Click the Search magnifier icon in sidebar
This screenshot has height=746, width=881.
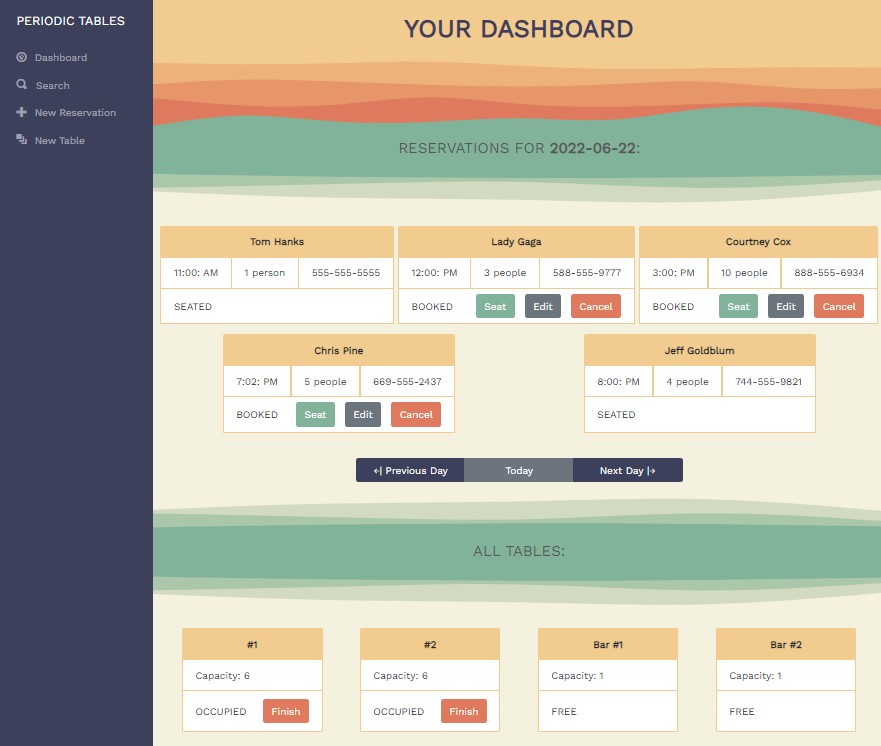click(x=21, y=84)
